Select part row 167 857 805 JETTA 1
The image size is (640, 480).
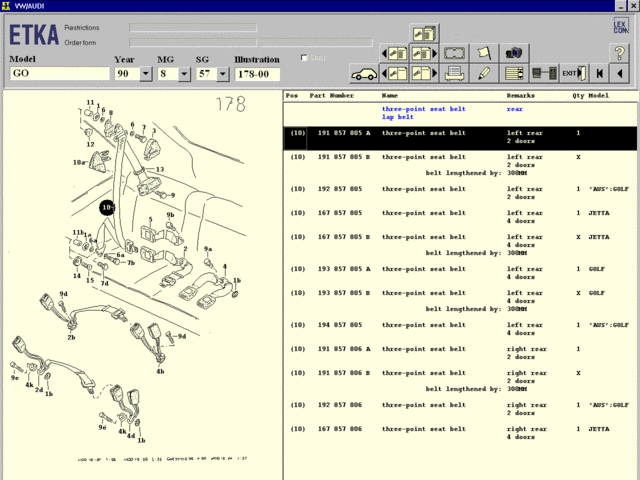click(x=460, y=217)
